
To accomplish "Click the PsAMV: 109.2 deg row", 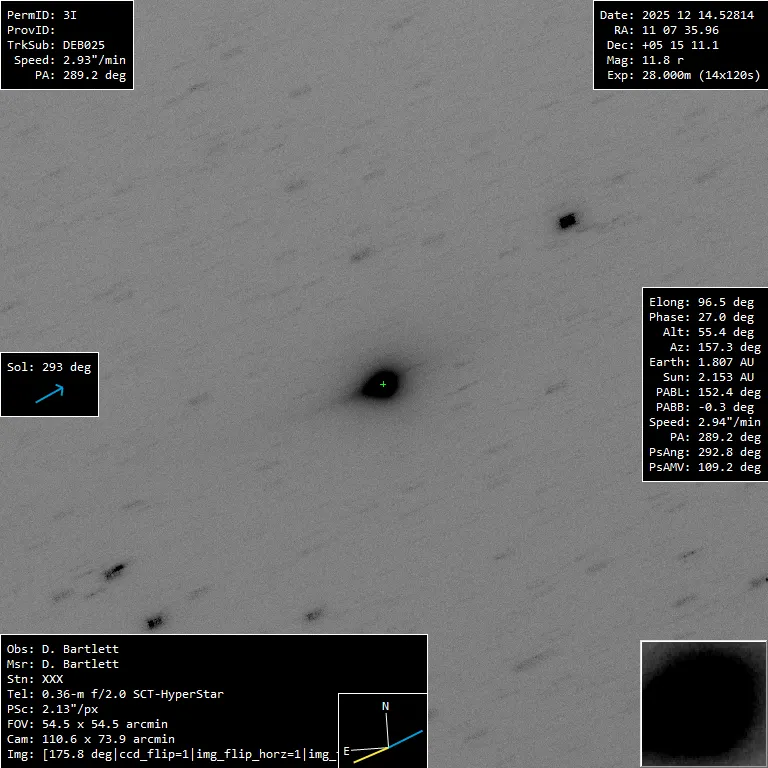I will coord(704,467).
